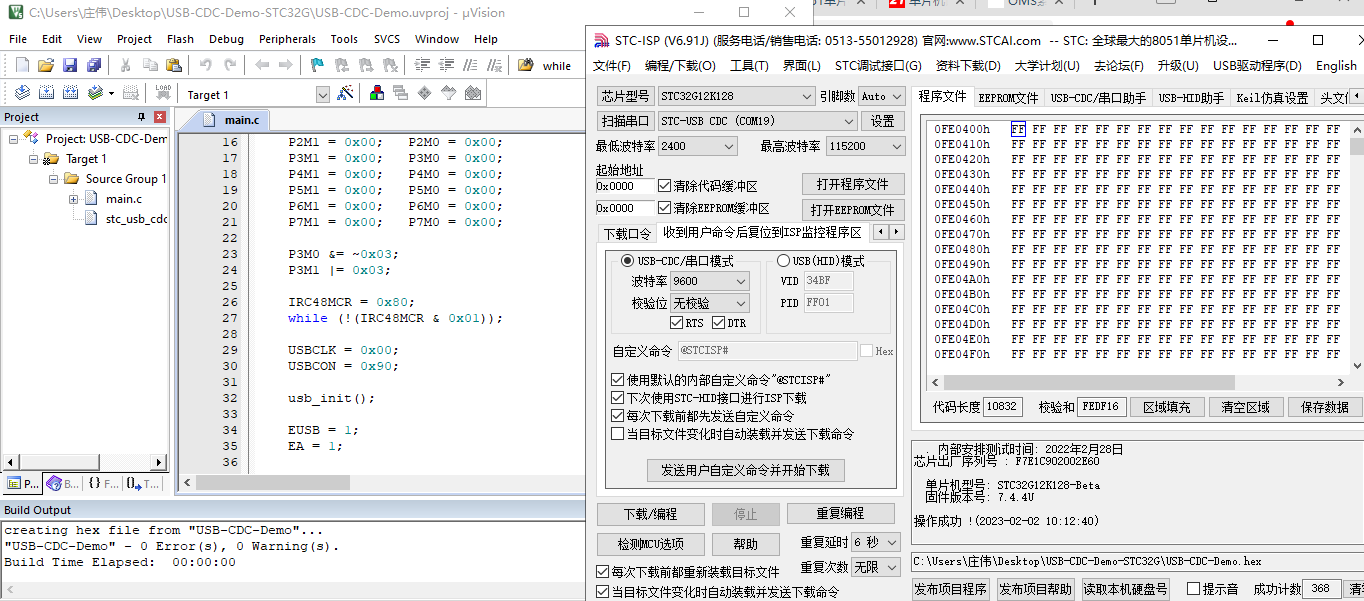1364x601 pixels.
Task: Switch to the EEPROM文件 tab
Action: click(1008, 98)
